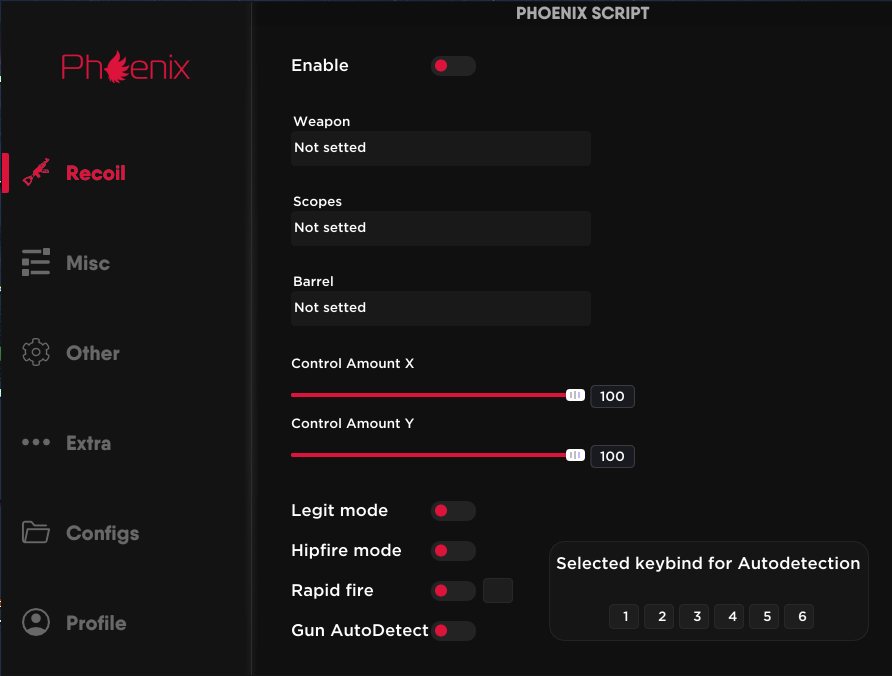
Task: Click the 'Barrel' field label
Action: tap(313, 281)
